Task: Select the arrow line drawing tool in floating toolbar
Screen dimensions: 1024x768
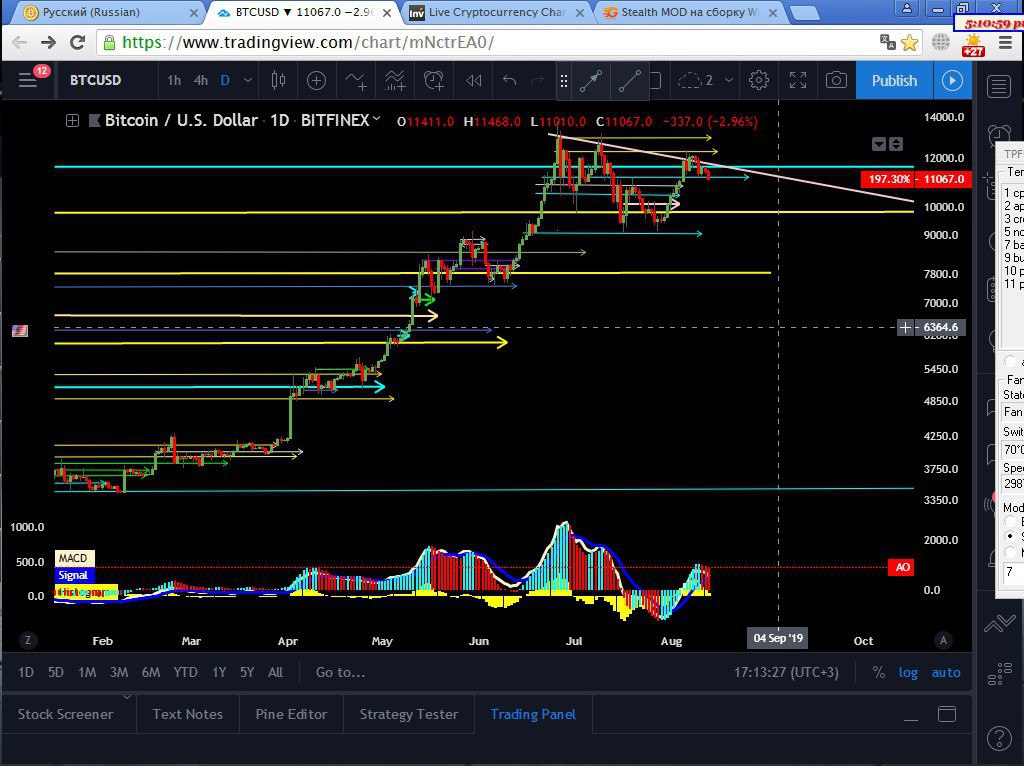Action: [591, 80]
